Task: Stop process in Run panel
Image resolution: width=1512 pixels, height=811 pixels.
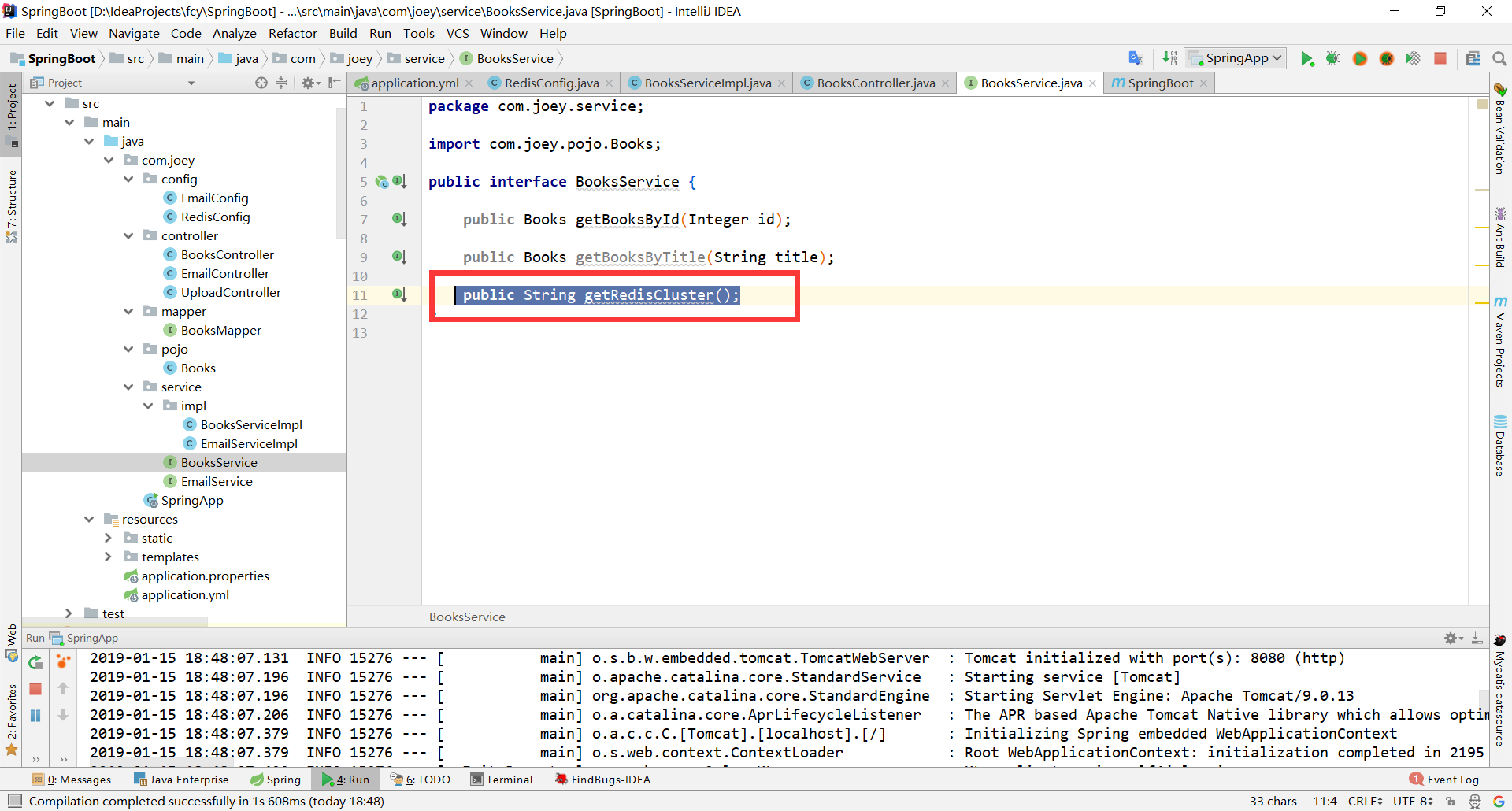Action: [35, 689]
